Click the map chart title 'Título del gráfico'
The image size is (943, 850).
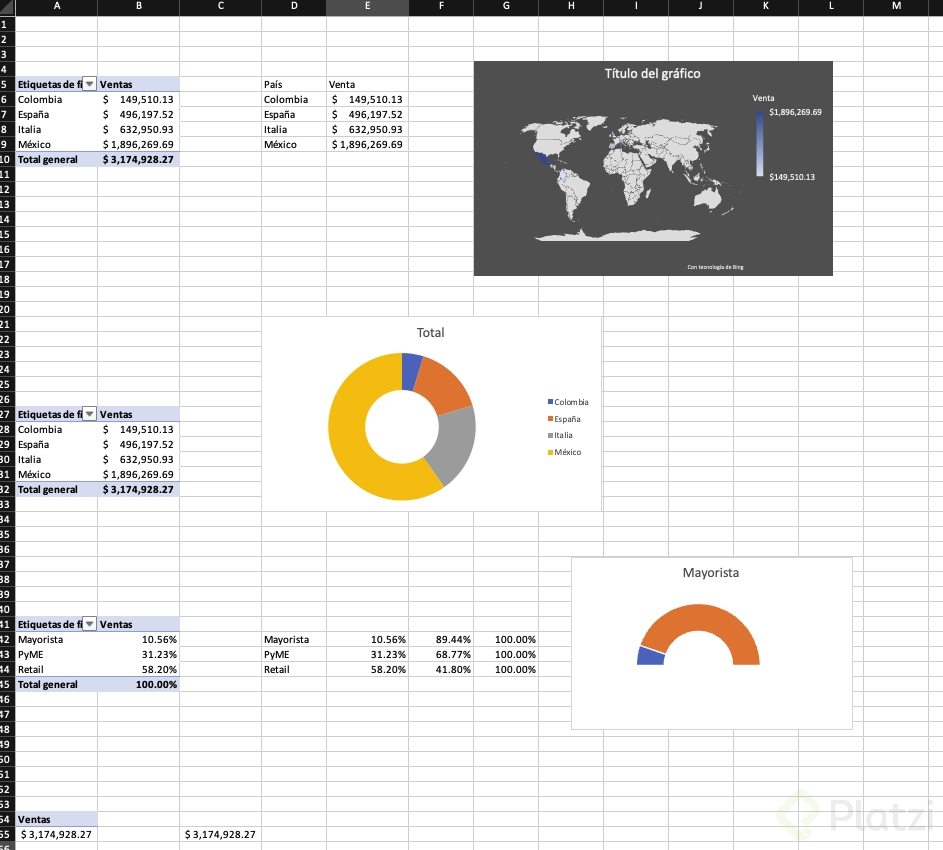653,73
